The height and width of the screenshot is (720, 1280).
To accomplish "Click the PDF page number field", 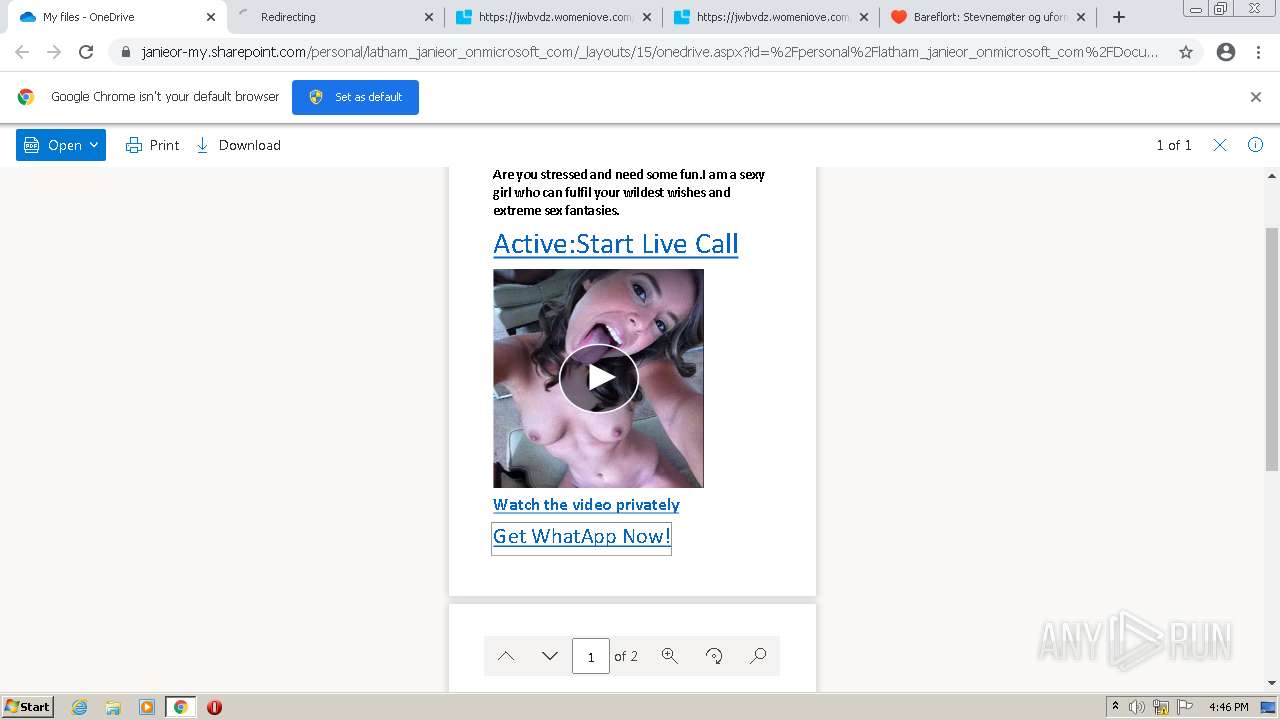I will [590, 656].
